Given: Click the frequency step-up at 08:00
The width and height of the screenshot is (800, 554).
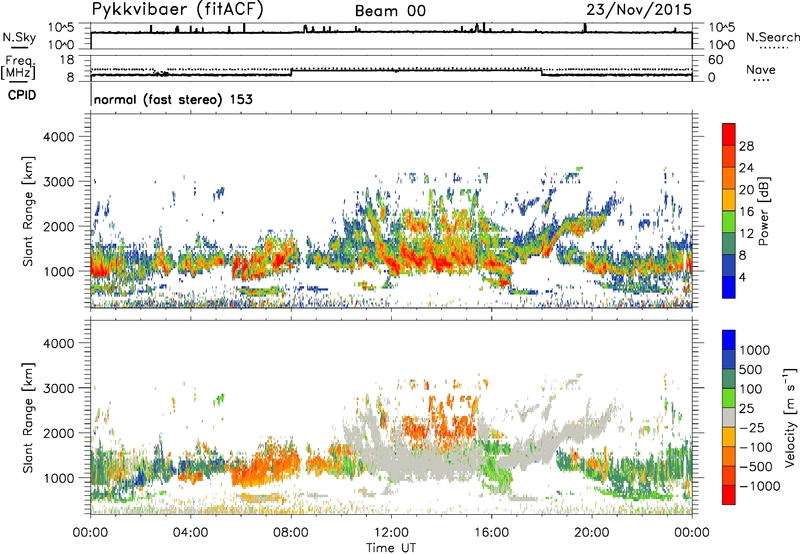Looking at the screenshot, I should coord(291,72).
